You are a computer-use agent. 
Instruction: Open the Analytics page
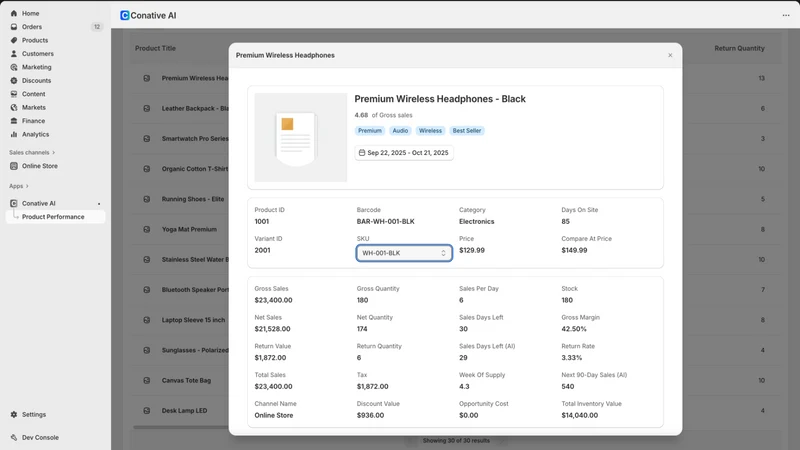(x=35, y=134)
